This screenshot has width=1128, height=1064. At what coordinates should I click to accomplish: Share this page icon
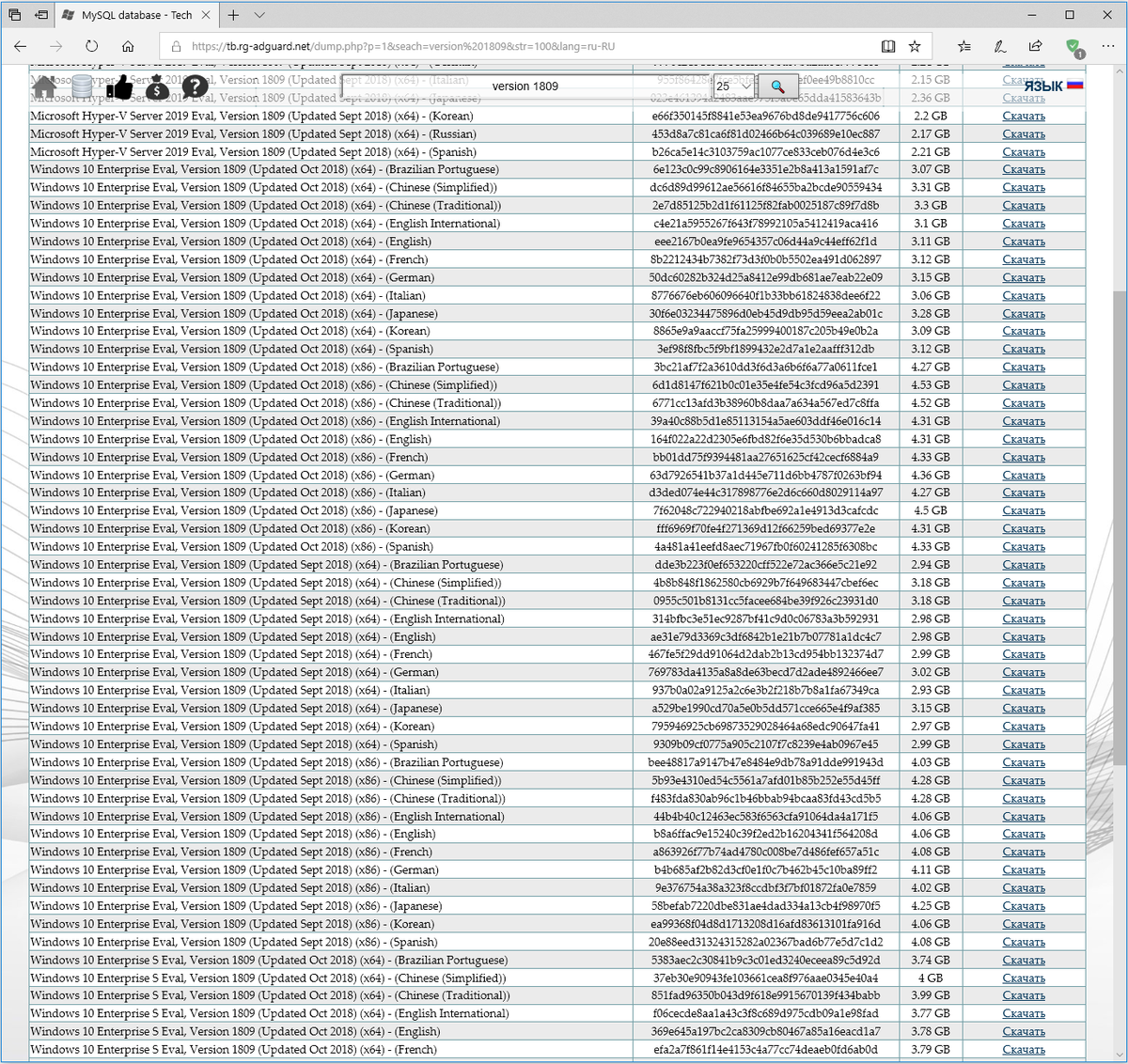click(1035, 46)
